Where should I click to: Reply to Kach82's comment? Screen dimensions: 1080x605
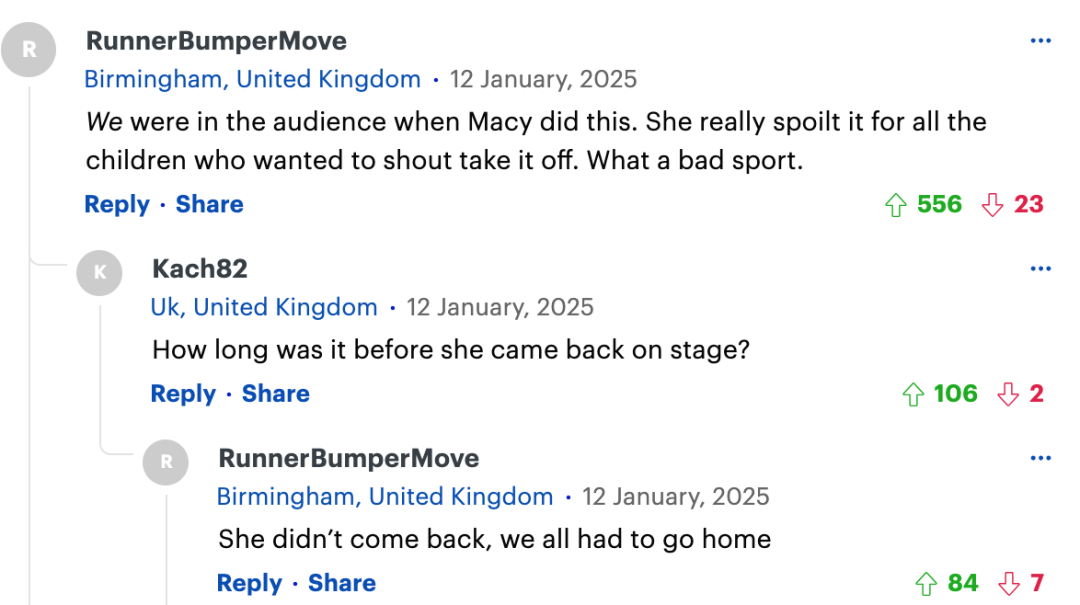click(x=183, y=394)
